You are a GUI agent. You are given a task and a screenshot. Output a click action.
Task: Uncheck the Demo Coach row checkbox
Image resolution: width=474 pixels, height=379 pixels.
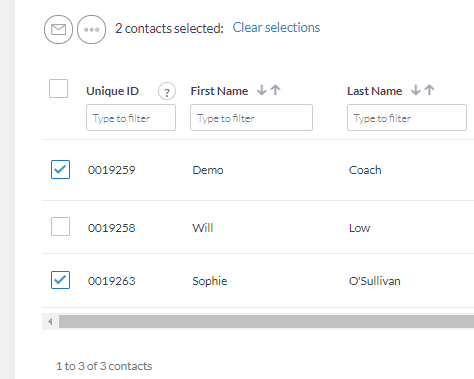click(x=60, y=169)
